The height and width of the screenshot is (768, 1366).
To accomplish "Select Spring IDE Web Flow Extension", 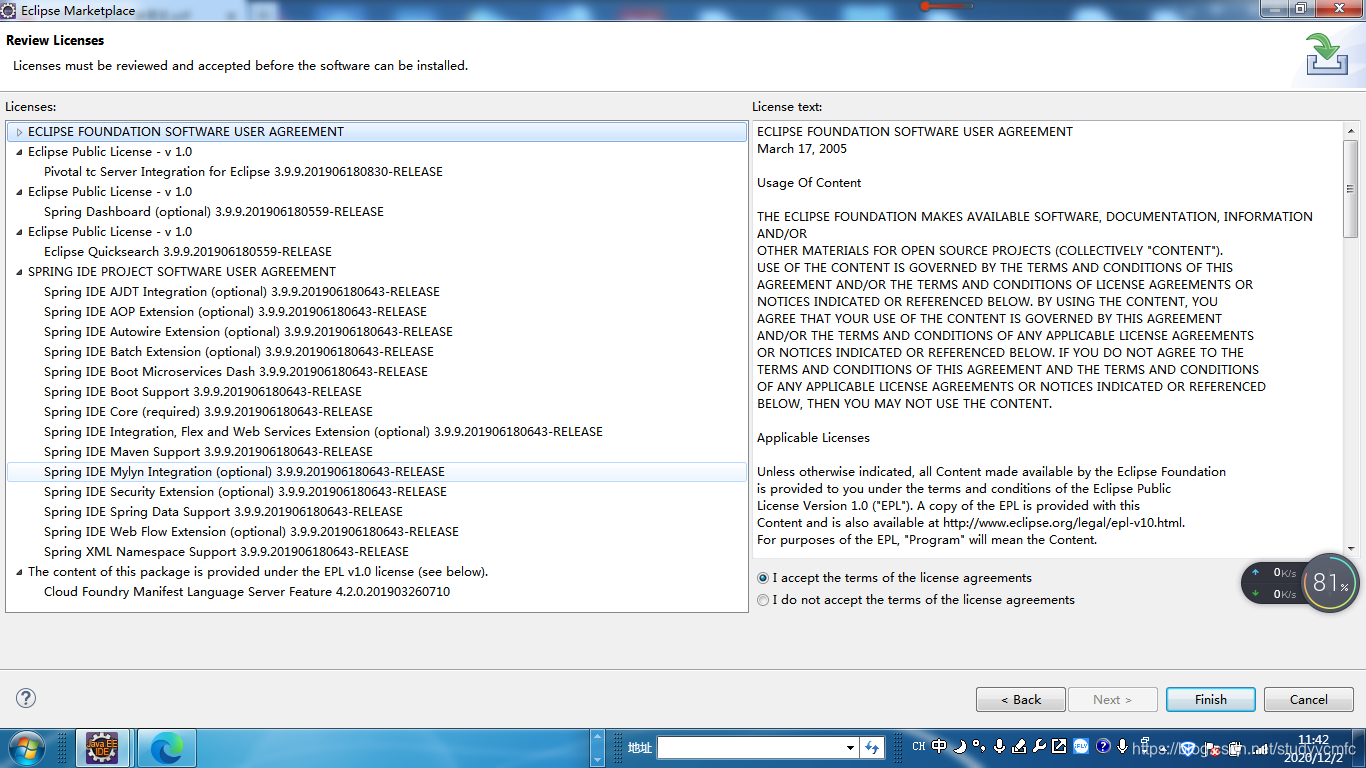I will tap(251, 532).
